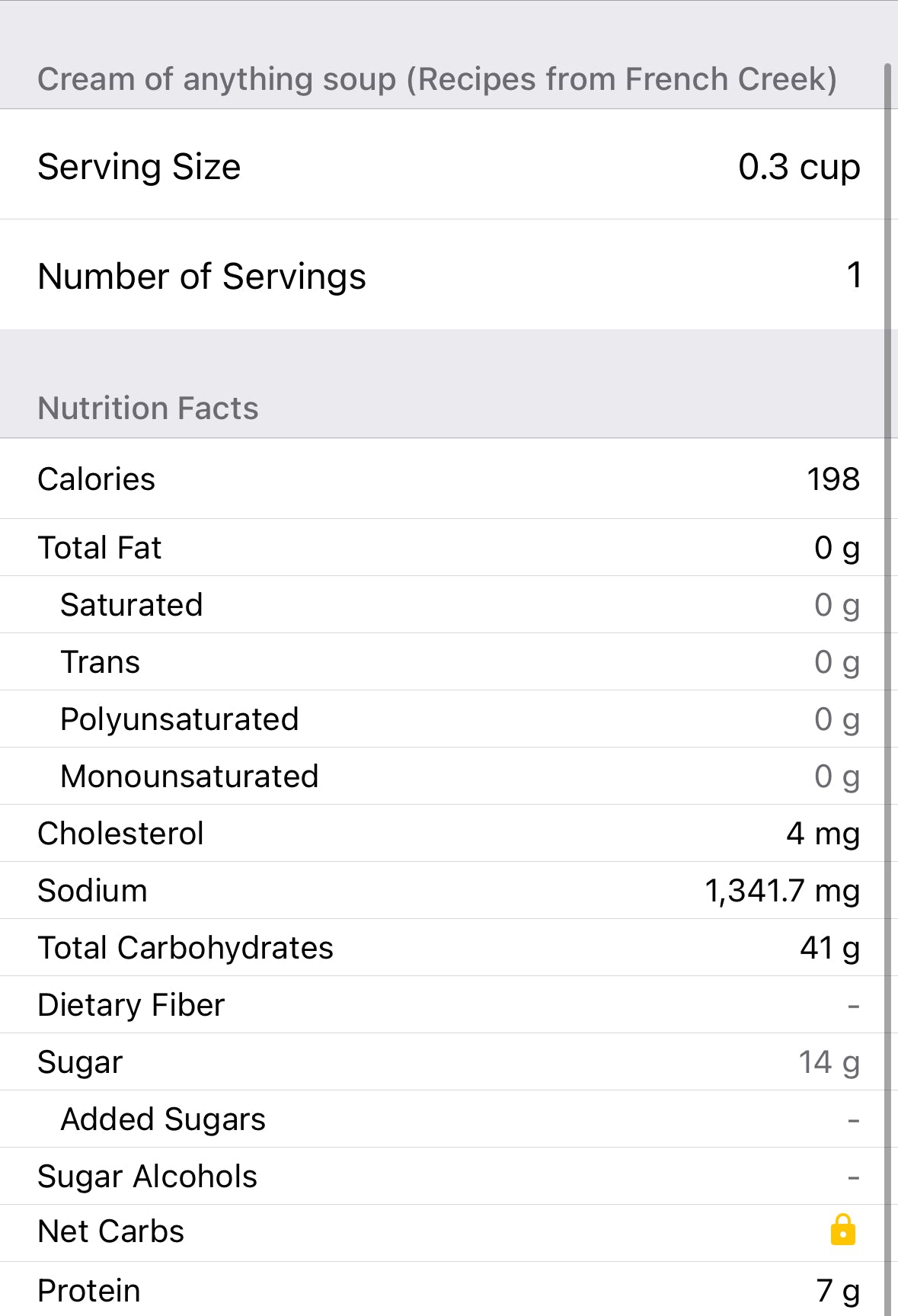
Task: Select the Monounsaturated fat row
Action: pos(448,776)
